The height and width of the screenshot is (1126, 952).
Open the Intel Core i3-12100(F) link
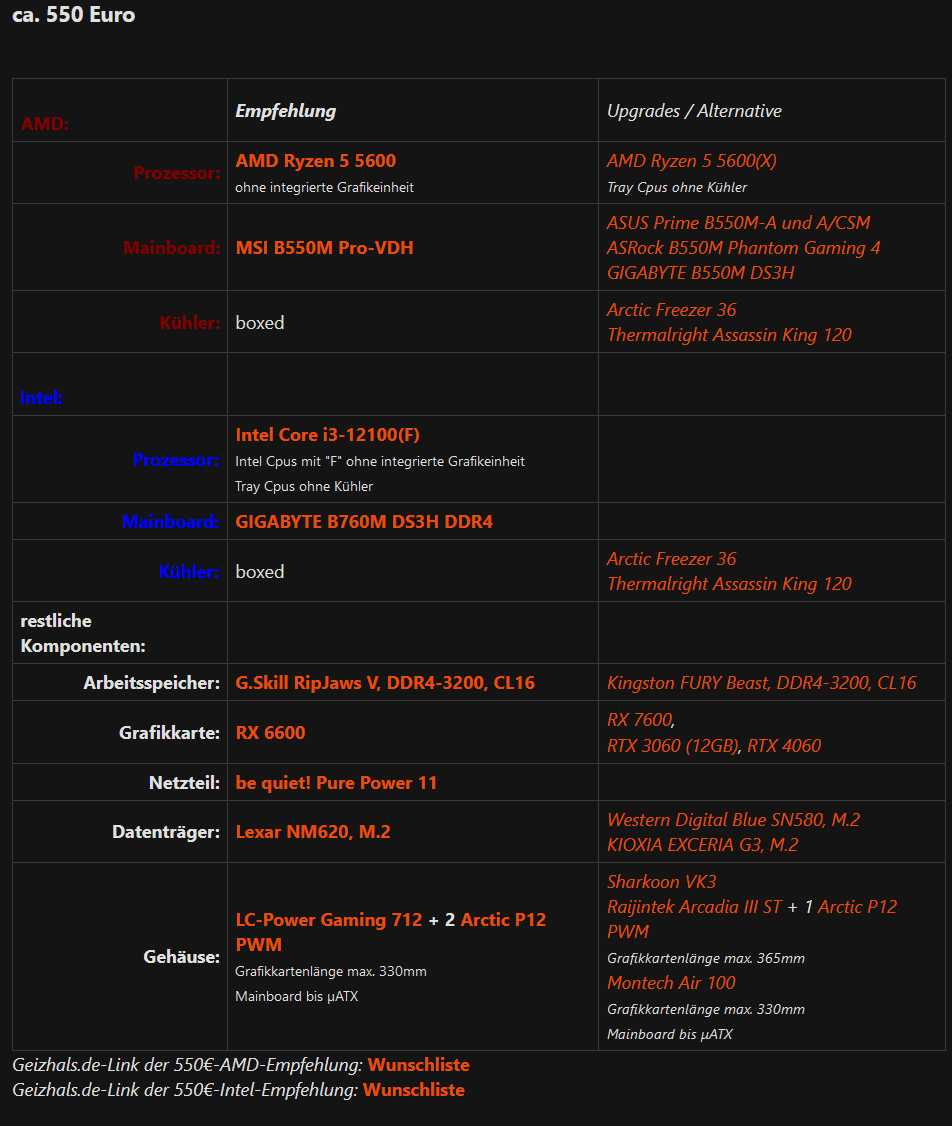coord(327,434)
